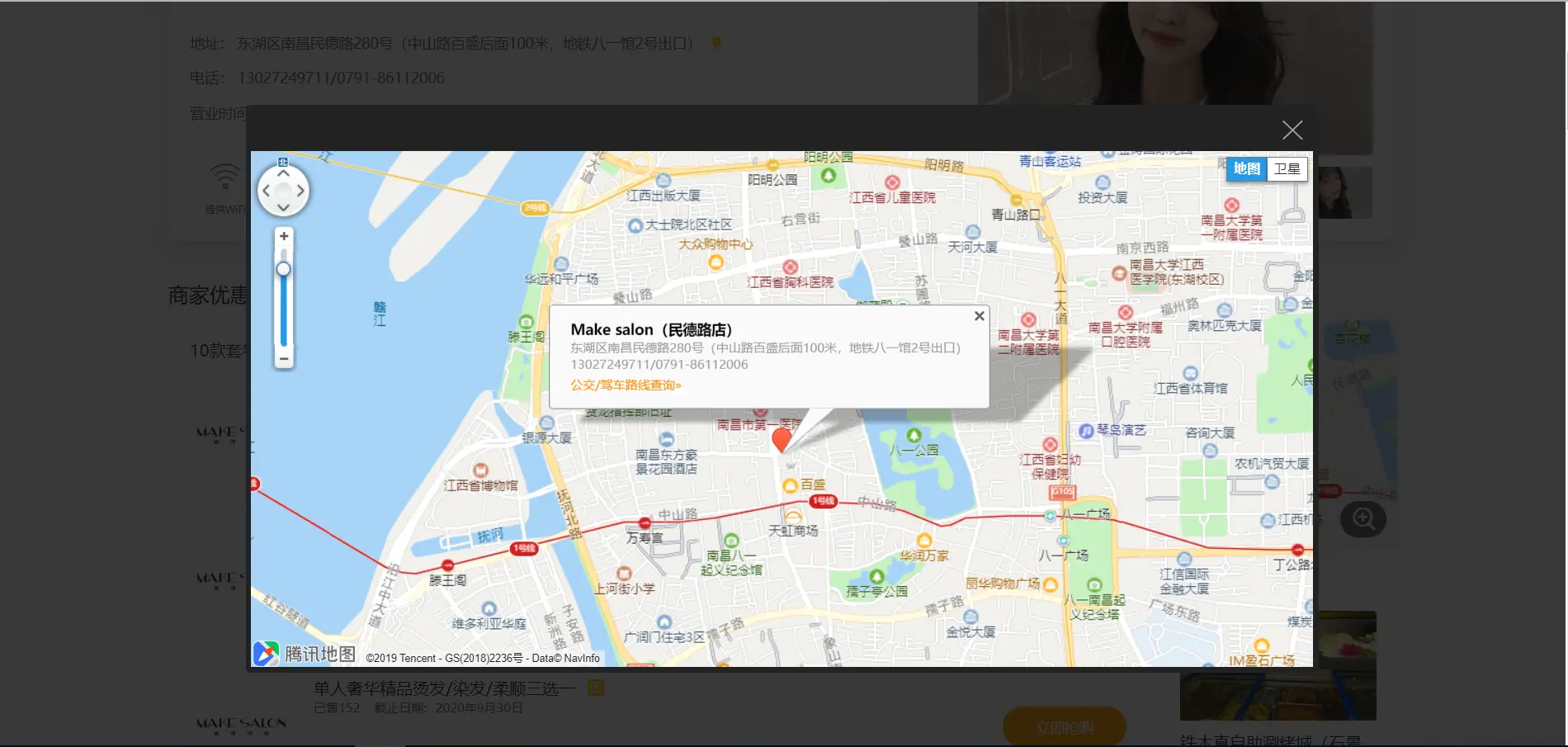Click the yellow map pin beside the address
Viewport: 1568px width, 747px height.
coord(716,44)
